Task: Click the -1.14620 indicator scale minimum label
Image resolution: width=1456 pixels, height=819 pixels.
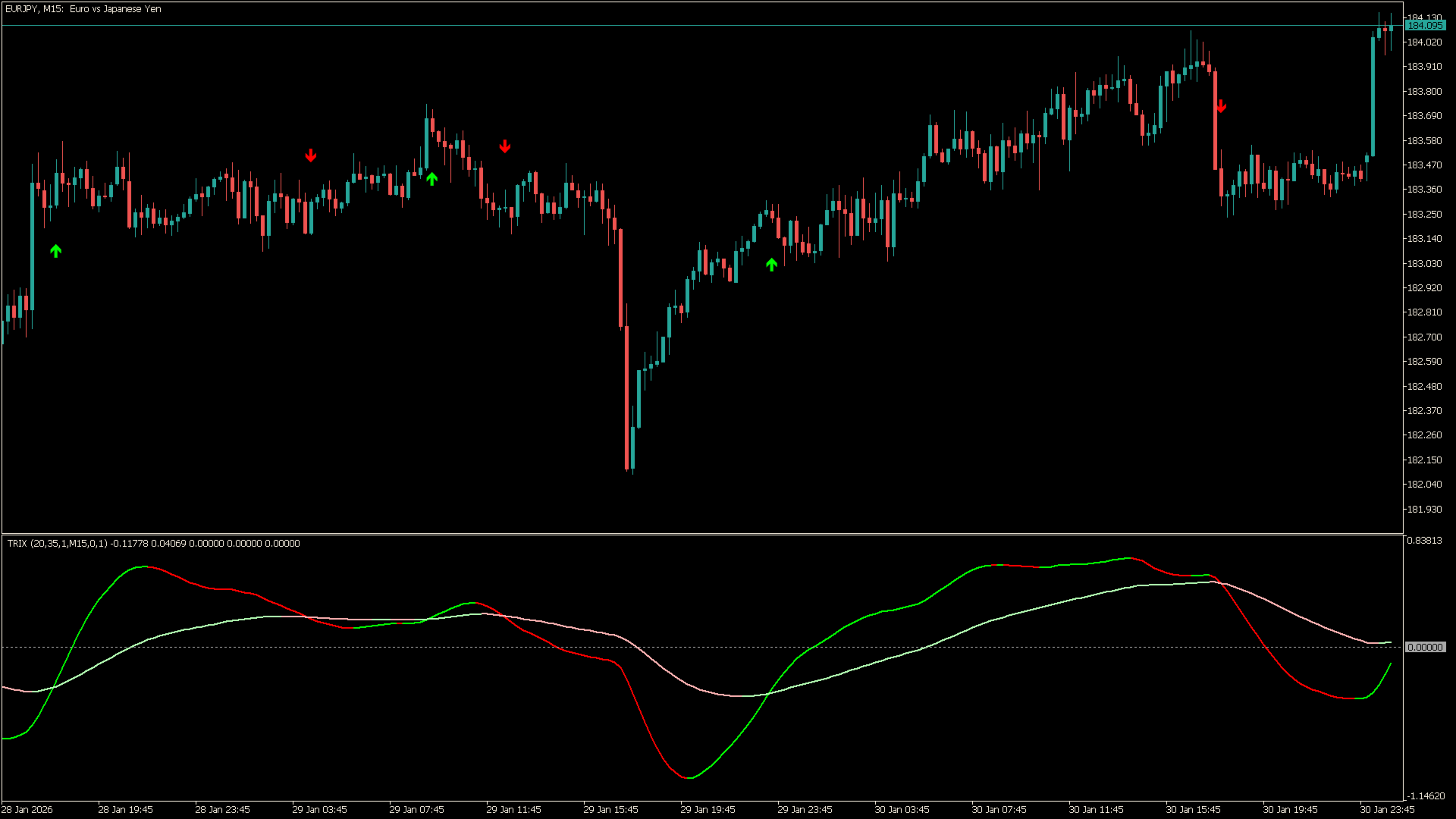Action: (1424, 795)
